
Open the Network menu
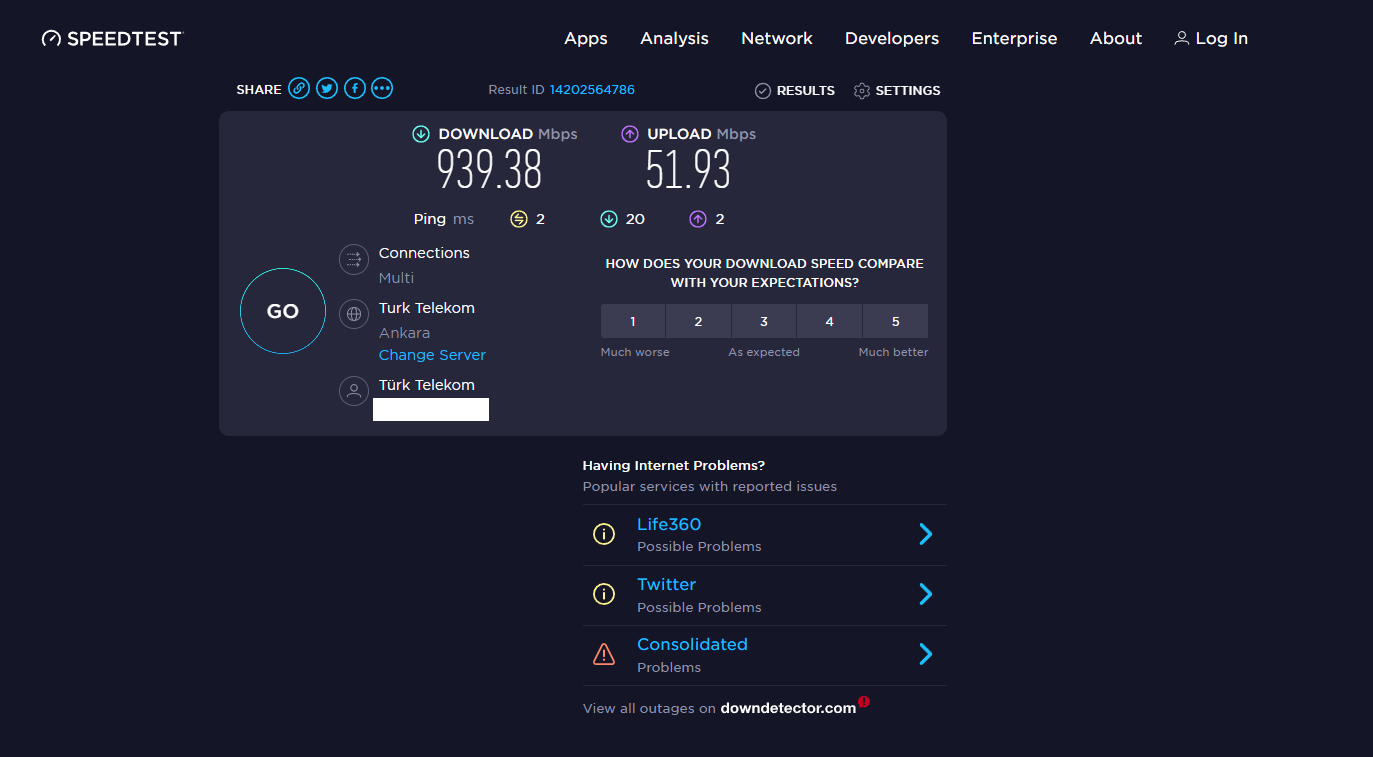(x=777, y=39)
